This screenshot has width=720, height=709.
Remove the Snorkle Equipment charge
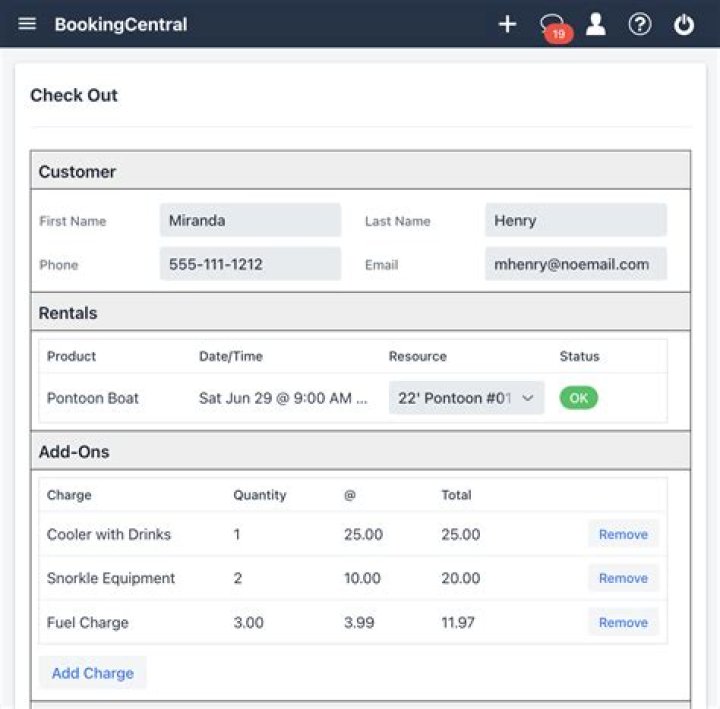(x=623, y=578)
